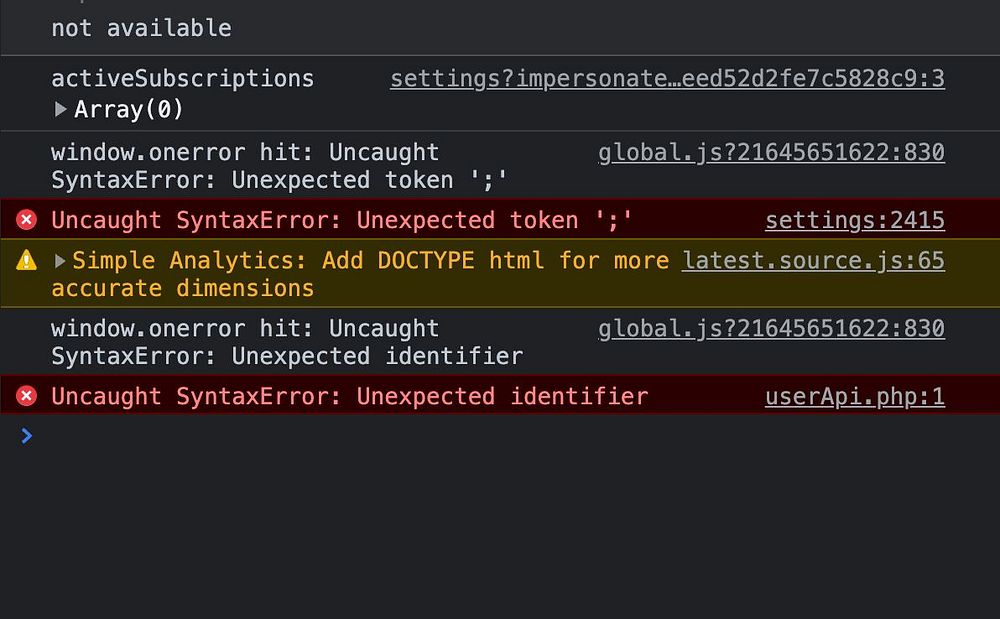Open the settings:2415 source link

coord(854,220)
